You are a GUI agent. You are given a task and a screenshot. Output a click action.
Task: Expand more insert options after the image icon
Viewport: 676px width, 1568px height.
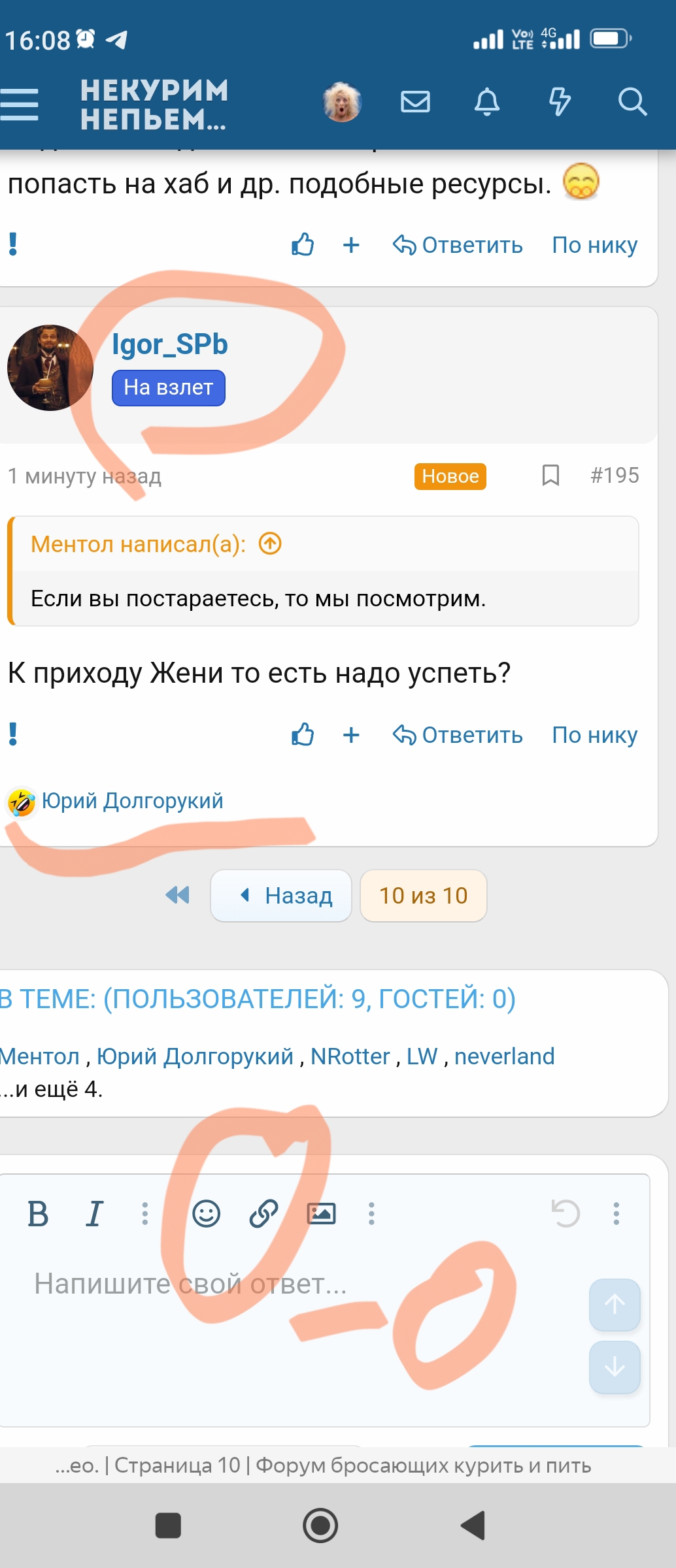pyautogui.click(x=371, y=1214)
